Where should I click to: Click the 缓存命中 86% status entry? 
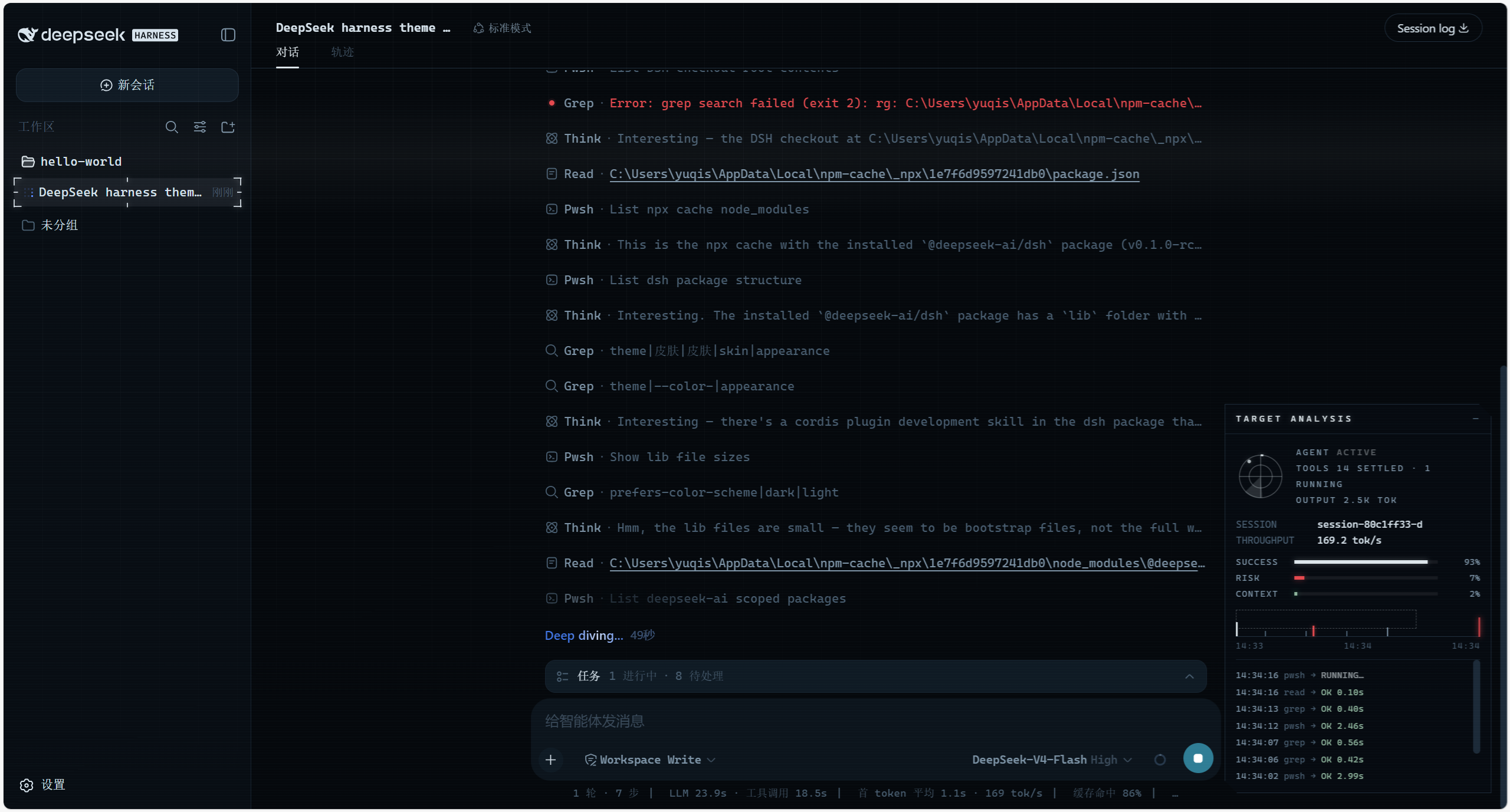click(x=1107, y=793)
